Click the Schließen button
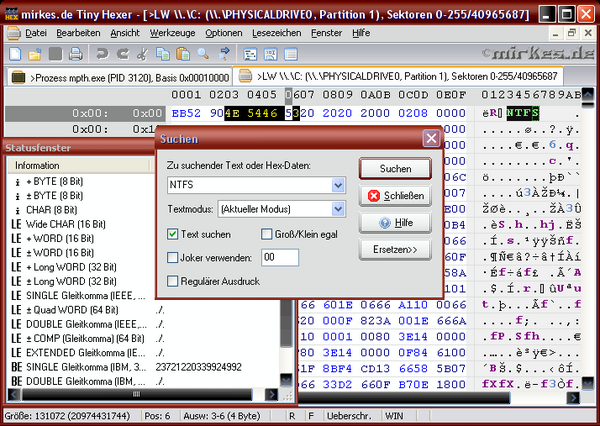The height and width of the screenshot is (426, 600). click(x=395, y=196)
